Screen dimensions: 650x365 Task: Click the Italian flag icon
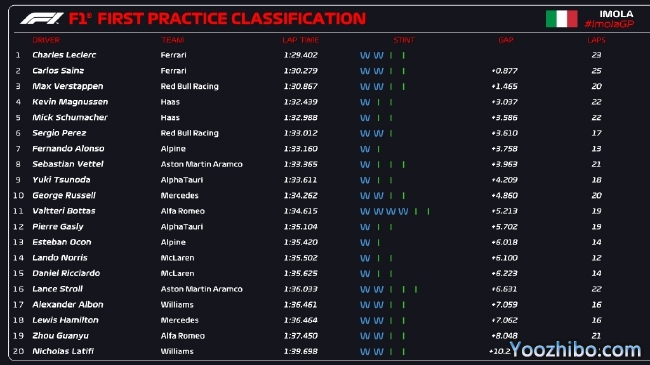[562, 19]
